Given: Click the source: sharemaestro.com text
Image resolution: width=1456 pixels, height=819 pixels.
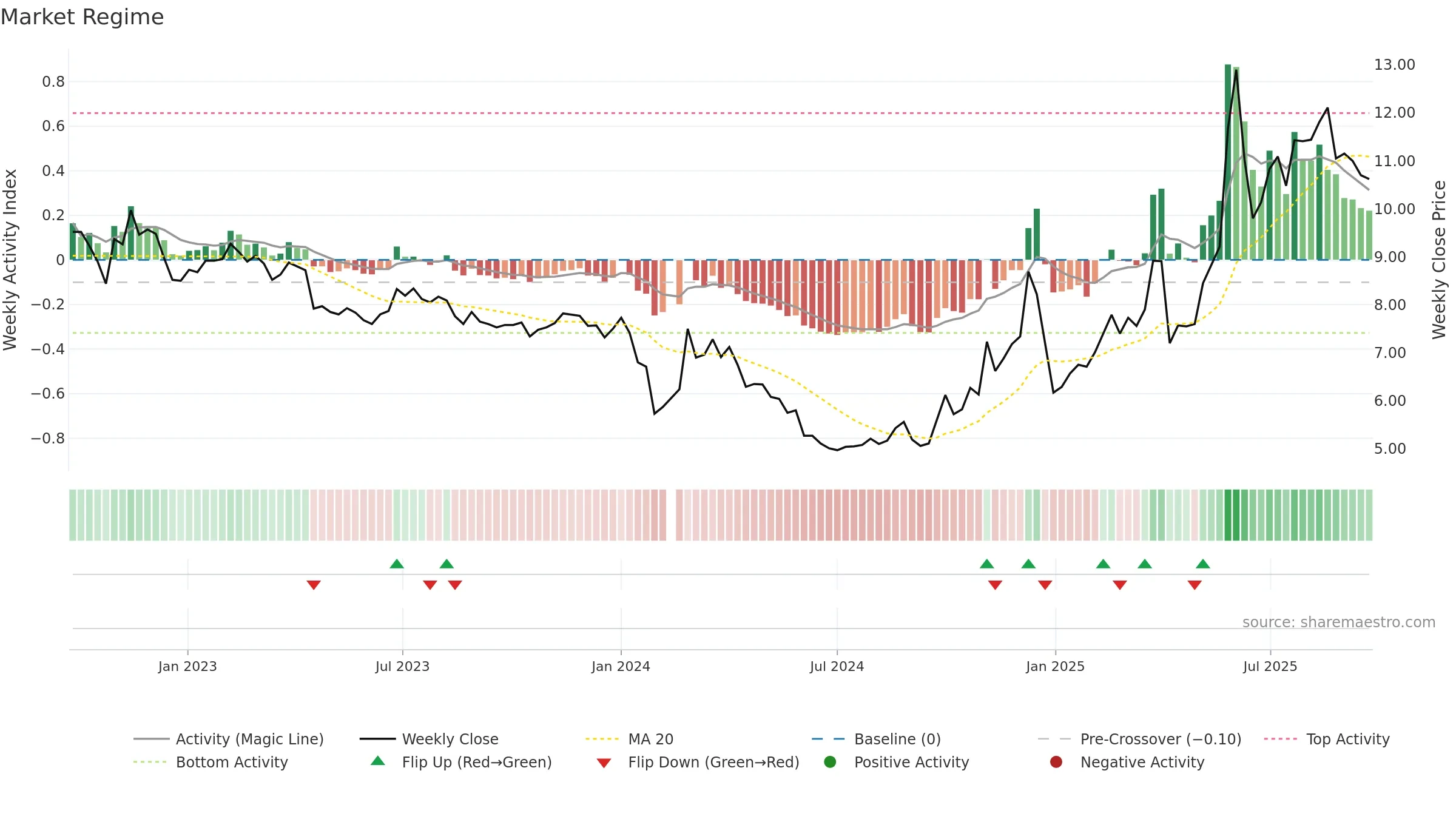Looking at the screenshot, I should 1339,622.
